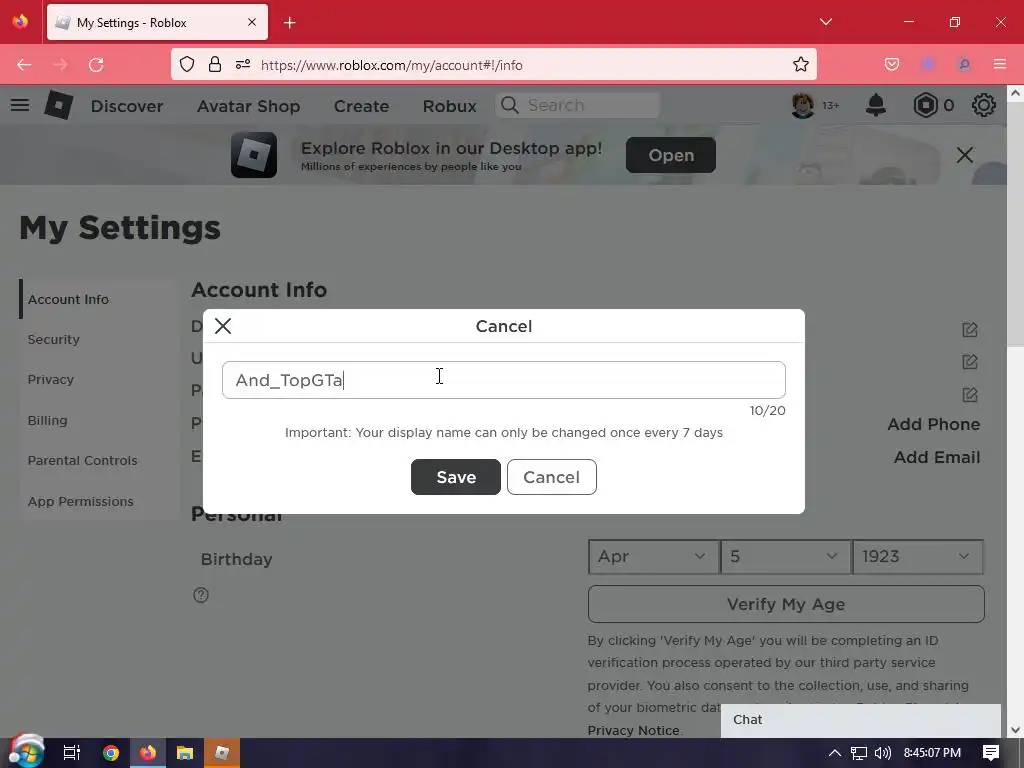Open a new browser tab
Viewport: 1024px width, 768px height.
coord(289,23)
